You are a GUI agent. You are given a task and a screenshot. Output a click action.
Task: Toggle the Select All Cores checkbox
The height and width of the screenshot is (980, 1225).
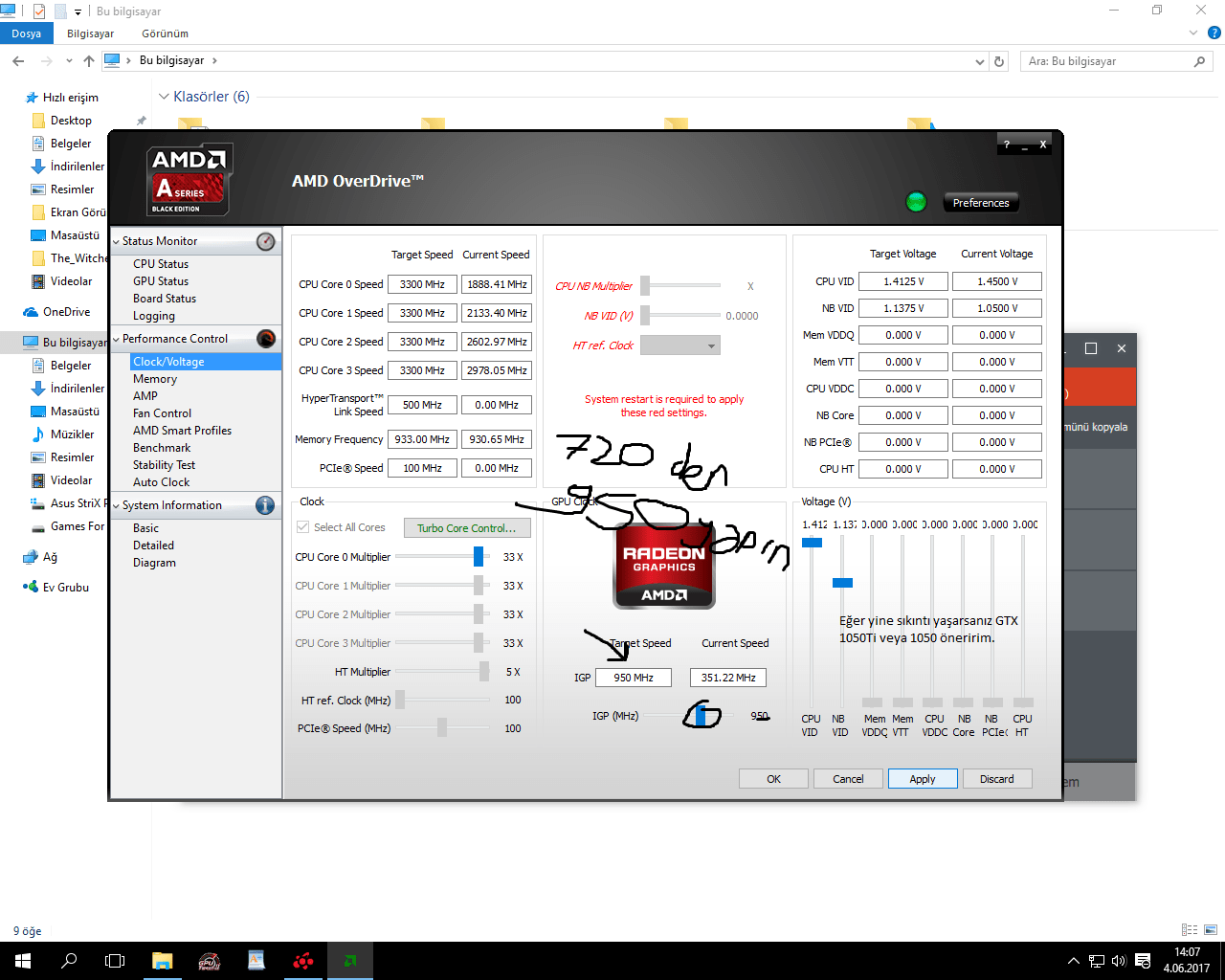coord(303,527)
